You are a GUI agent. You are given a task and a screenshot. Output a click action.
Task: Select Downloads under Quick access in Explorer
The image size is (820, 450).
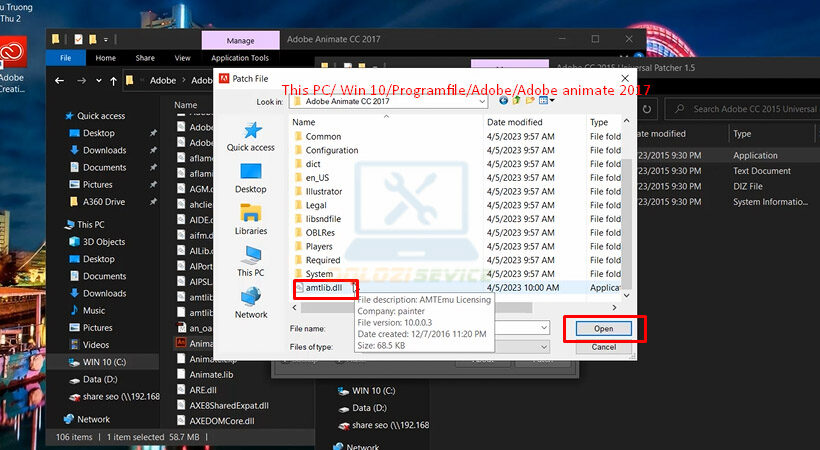(x=104, y=150)
